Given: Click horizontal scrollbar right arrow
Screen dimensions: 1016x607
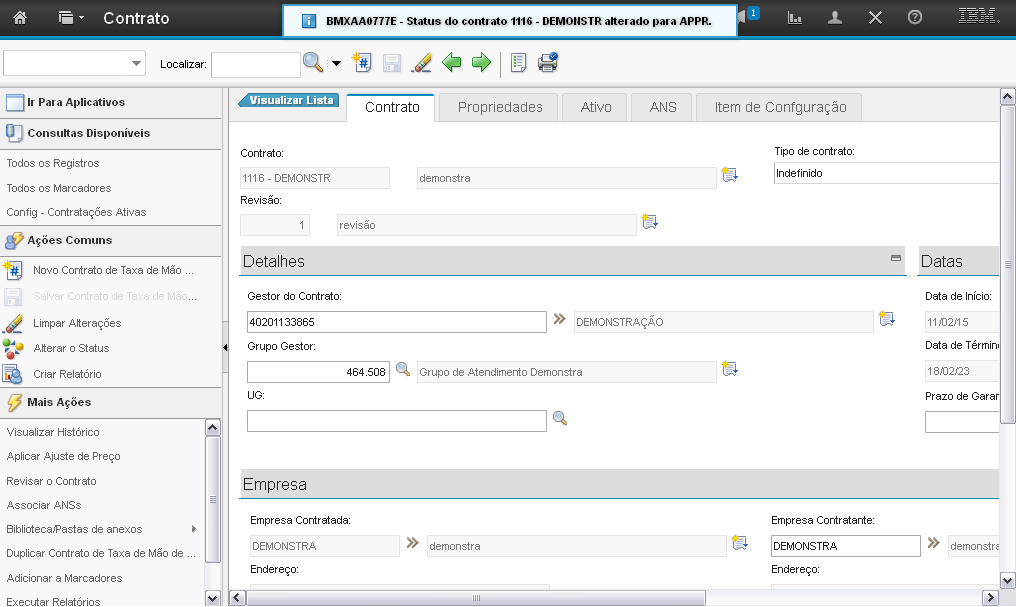Looking at the screenshot, I should click(989, 597).
